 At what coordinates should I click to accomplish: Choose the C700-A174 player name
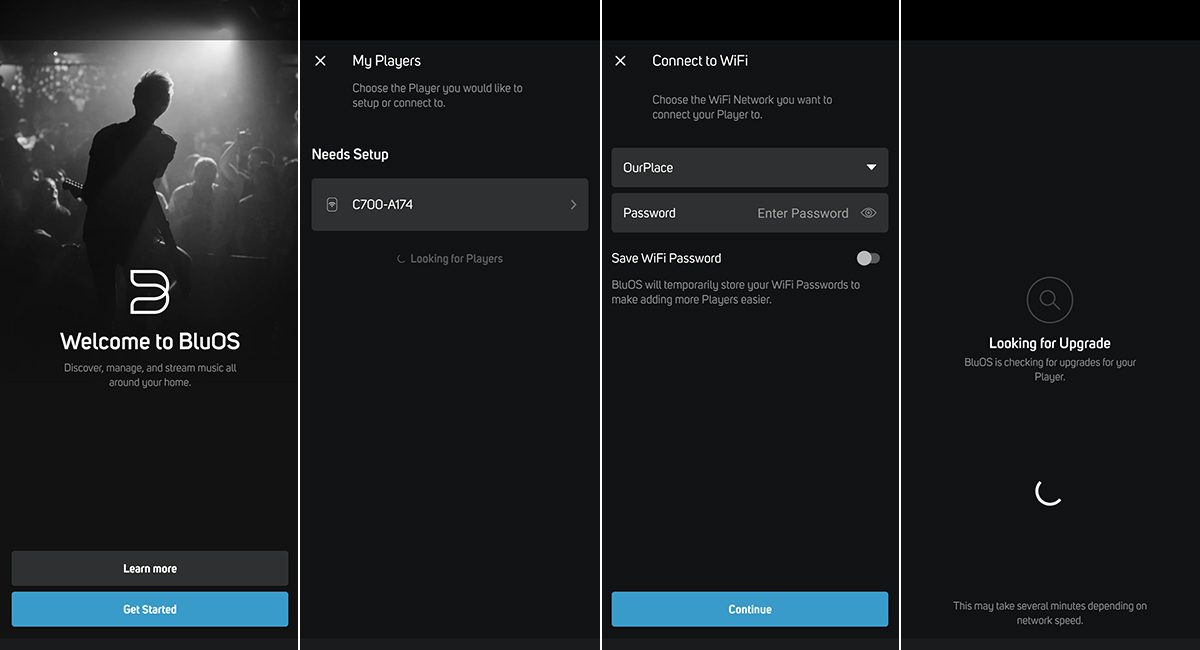pyautogui.click(x=383, y=205)
